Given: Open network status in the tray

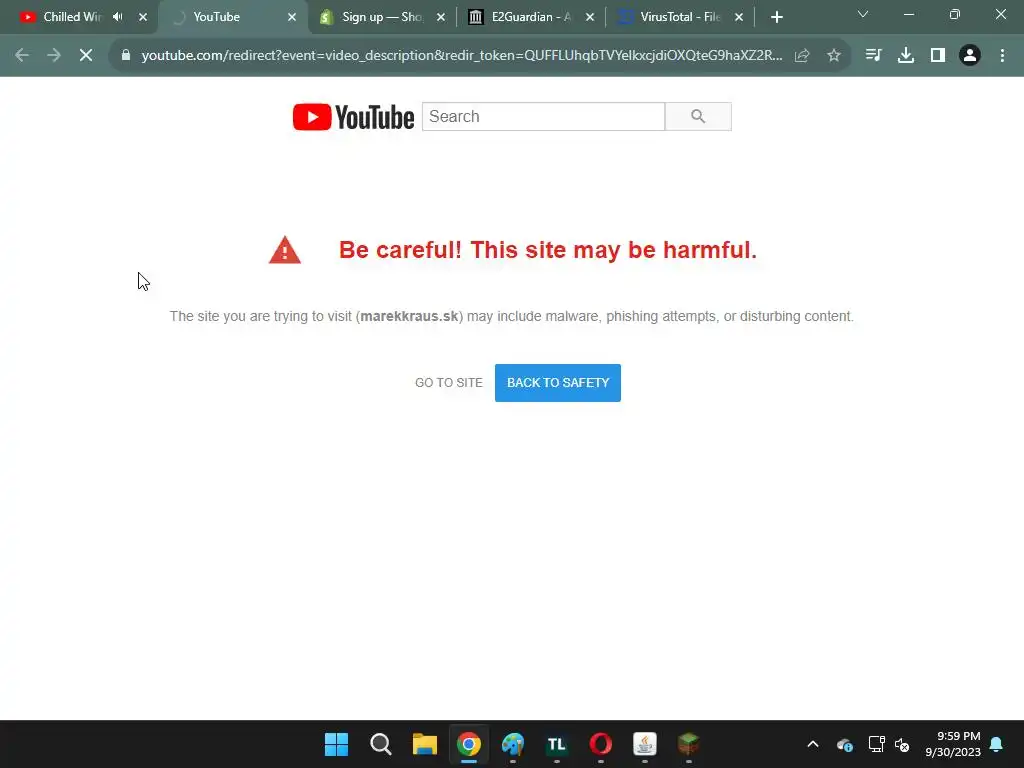Looking at the screenshot, I should point(876,744).
